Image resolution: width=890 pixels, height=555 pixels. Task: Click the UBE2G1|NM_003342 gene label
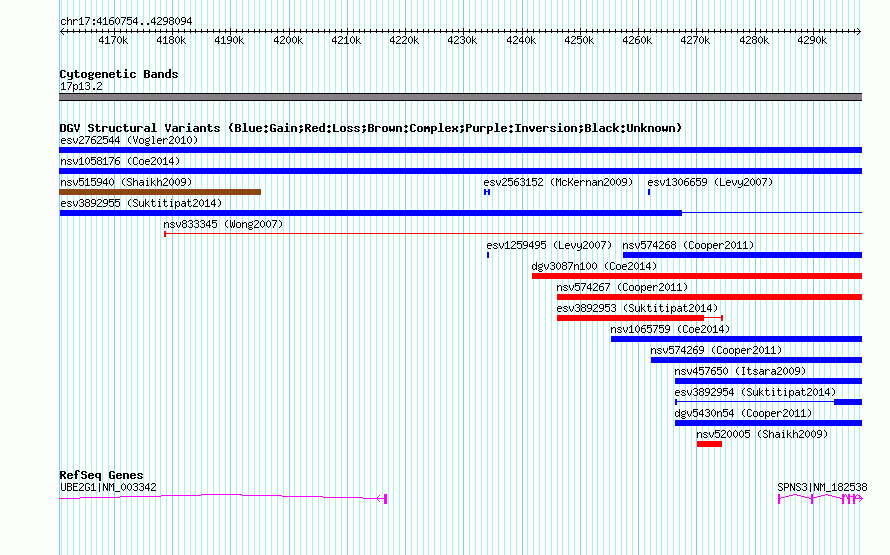(x=108, y=487)
